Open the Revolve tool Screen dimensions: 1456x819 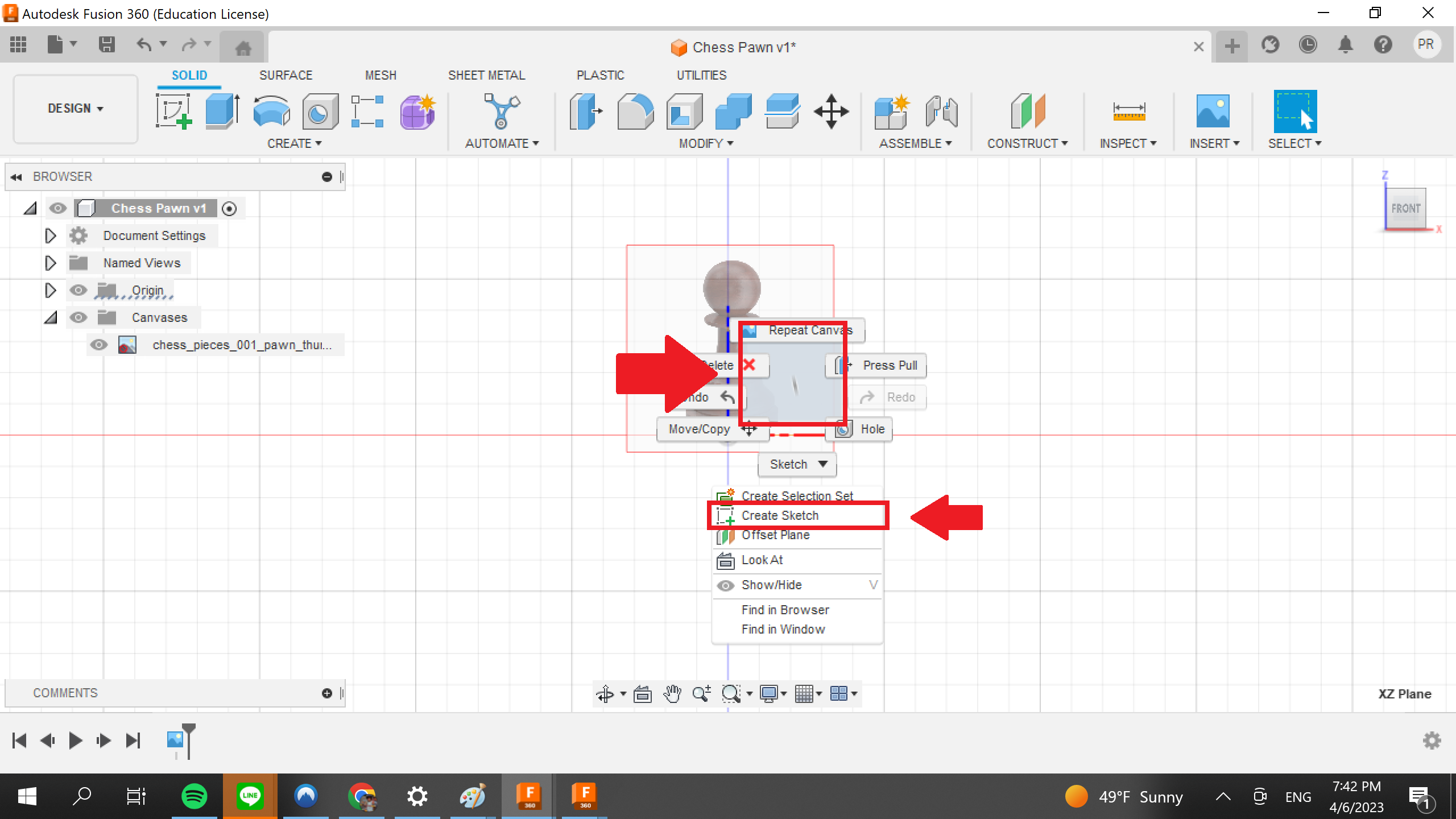(272, 111)
